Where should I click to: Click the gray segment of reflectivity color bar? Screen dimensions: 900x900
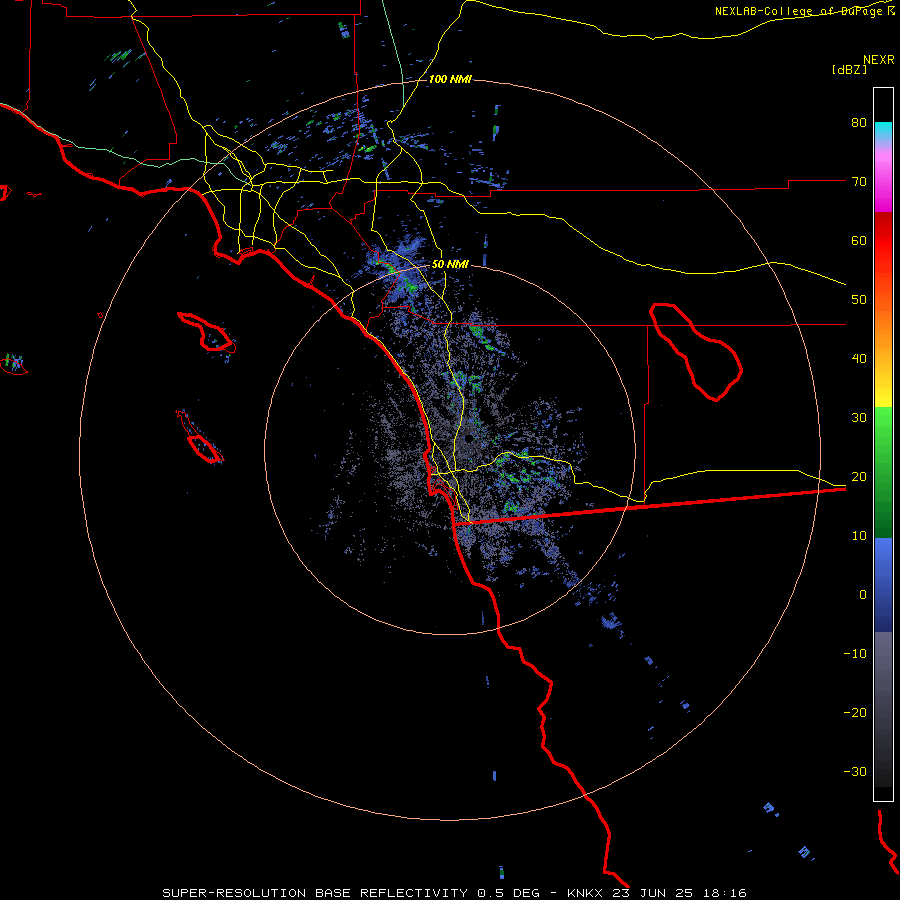pos(883,709)
